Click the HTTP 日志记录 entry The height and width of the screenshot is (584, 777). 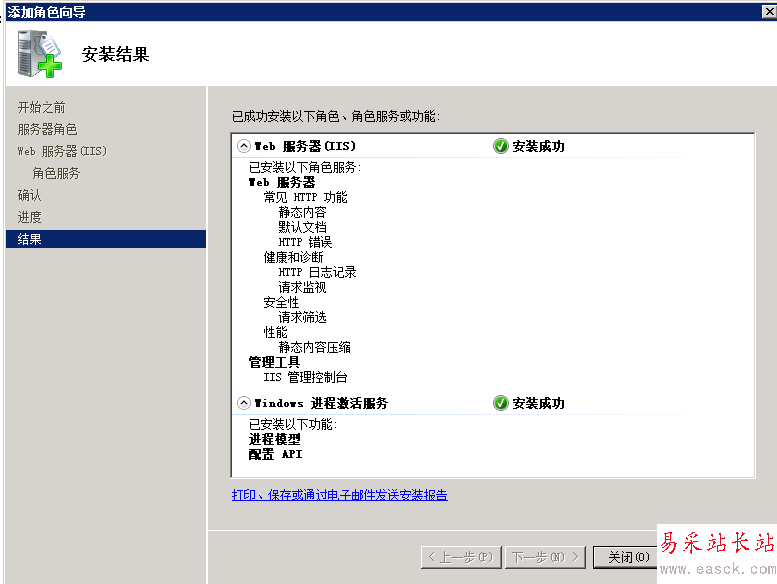[318, 272]
